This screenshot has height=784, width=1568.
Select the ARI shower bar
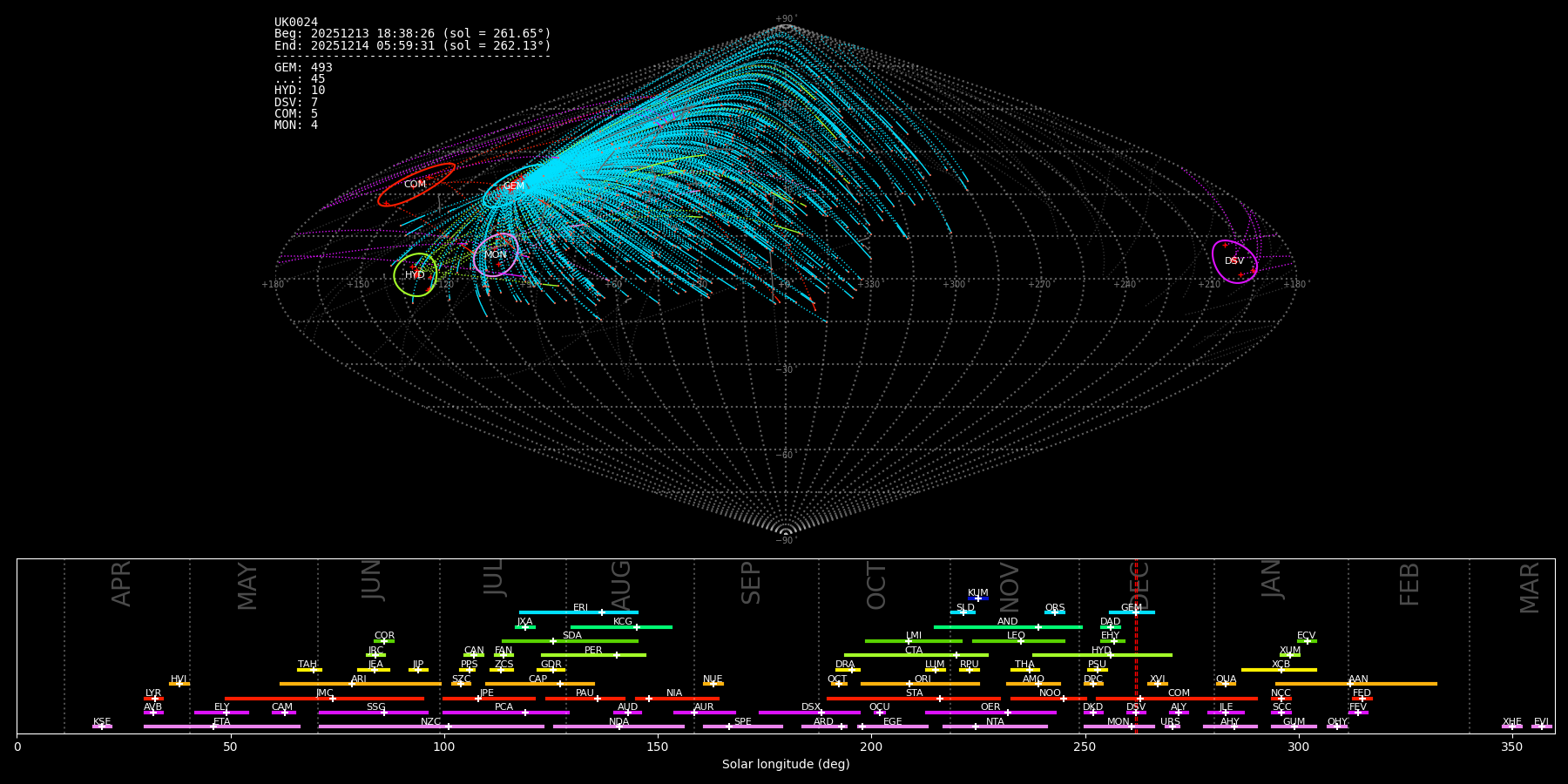click(x=361, y=684)
